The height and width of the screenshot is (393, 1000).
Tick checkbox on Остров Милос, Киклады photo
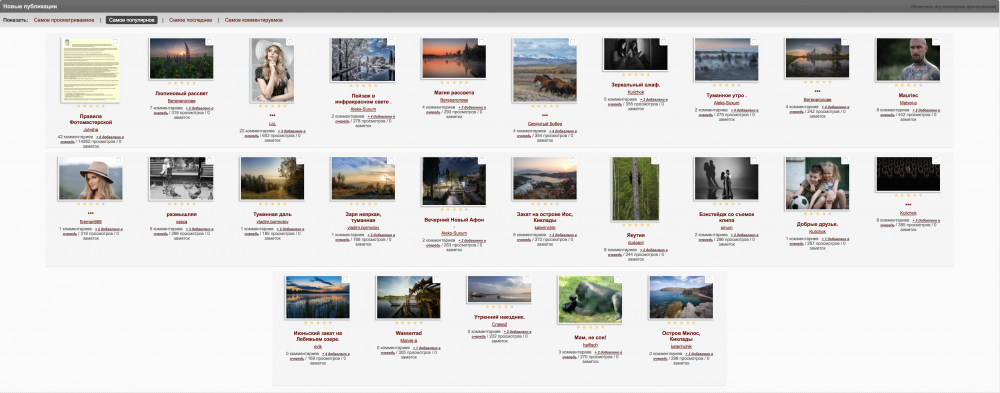[x=708, y=279]
